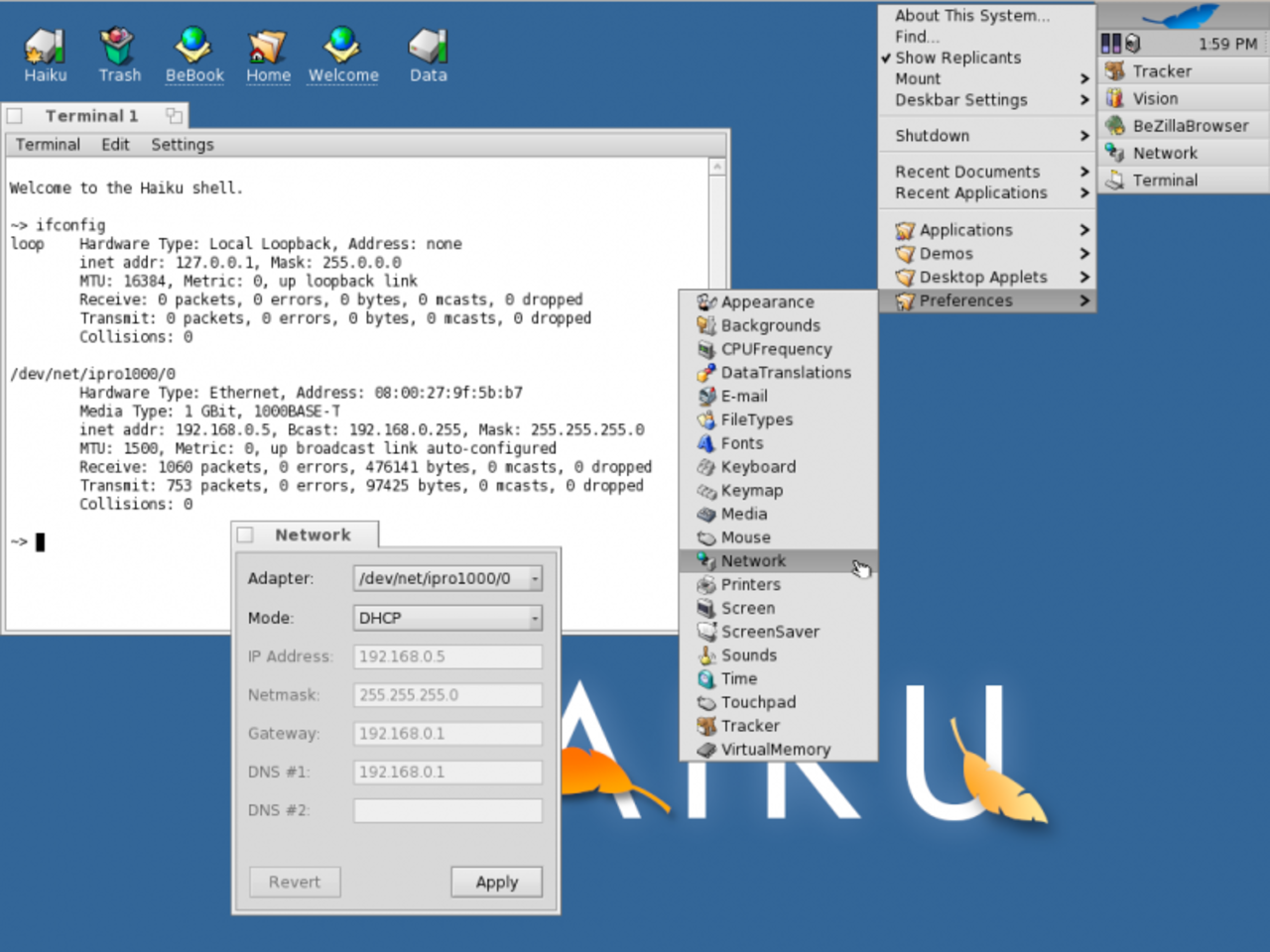Open the Data volume desktop icon
The image size is (1270, 952).
[428, 47]
